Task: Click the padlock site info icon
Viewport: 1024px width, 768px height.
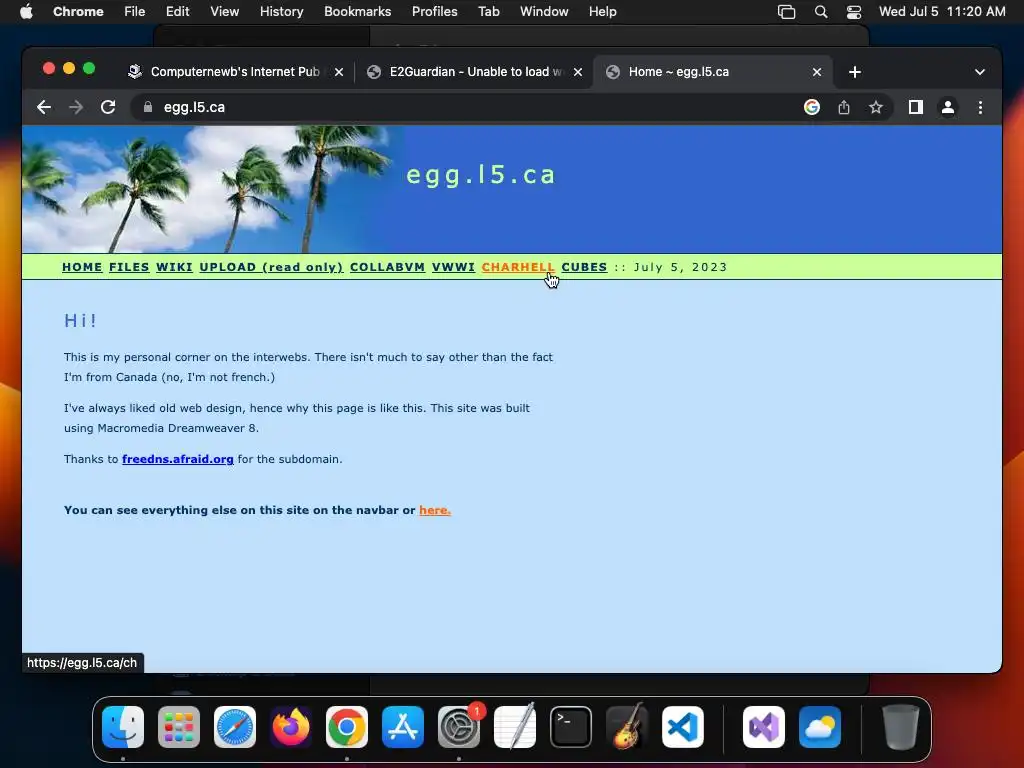Action: 148,107
